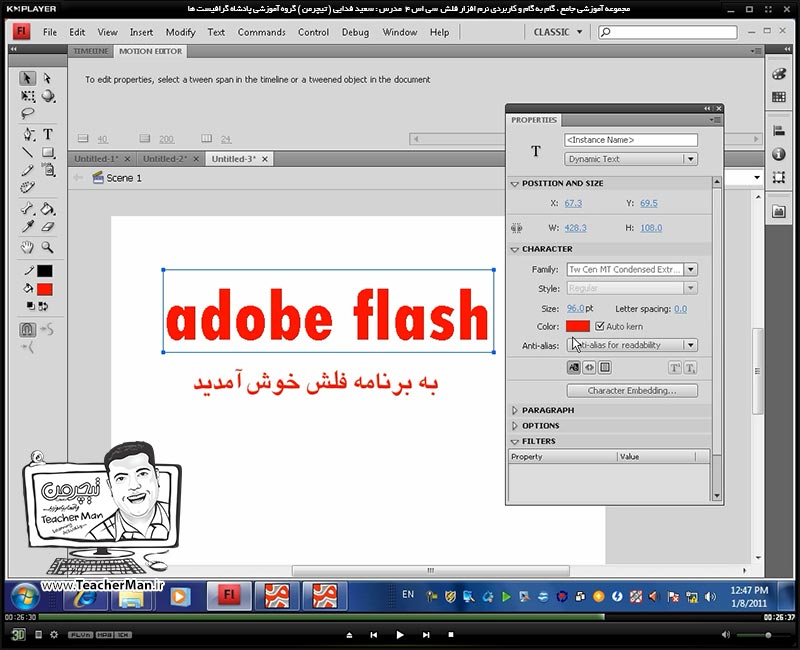This screenshot has width=800, height=650.
Task: Select the Deco tool
Action: (28, 188)
